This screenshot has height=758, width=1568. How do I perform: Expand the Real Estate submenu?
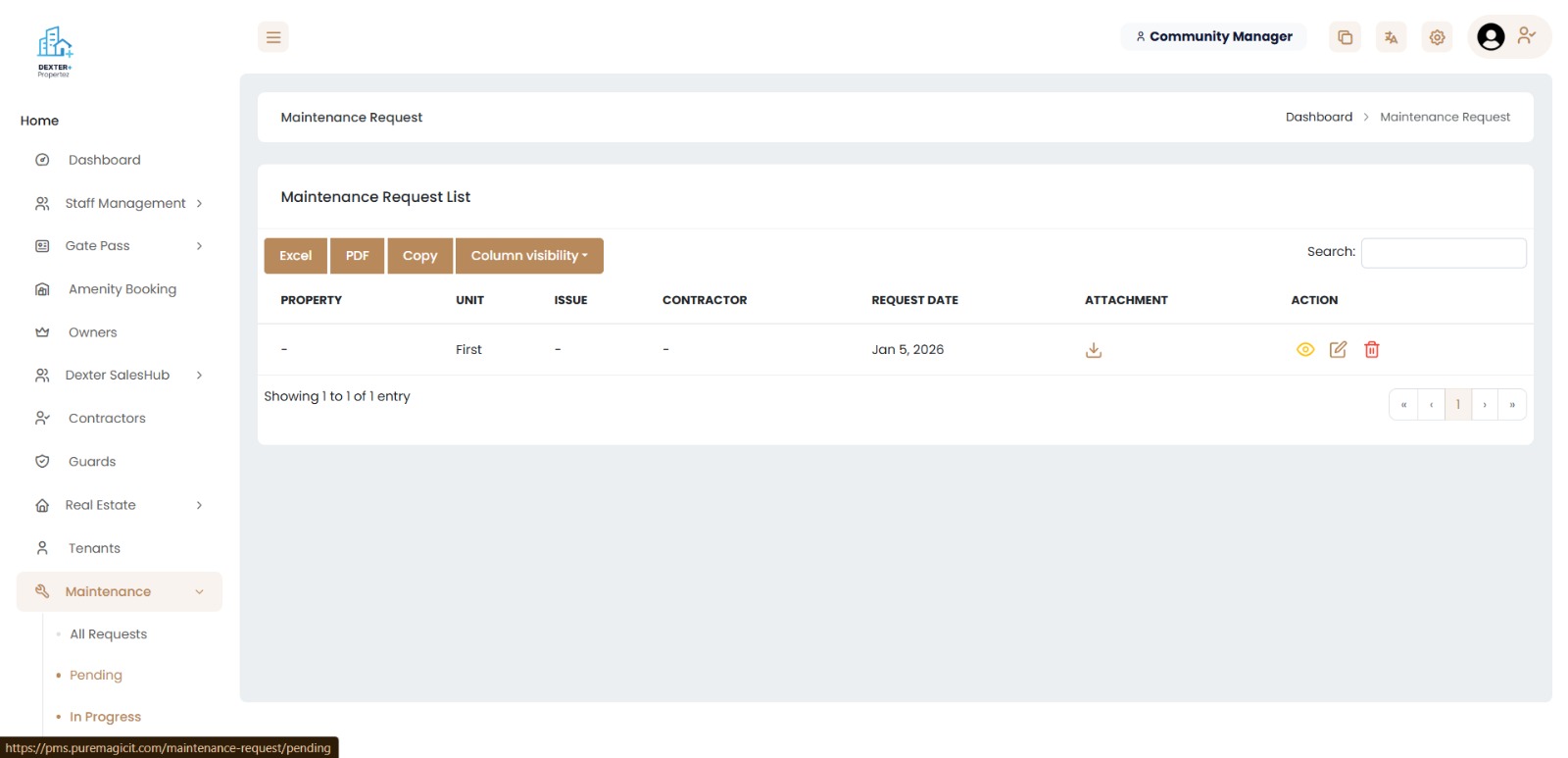click(x=120, y=505)
